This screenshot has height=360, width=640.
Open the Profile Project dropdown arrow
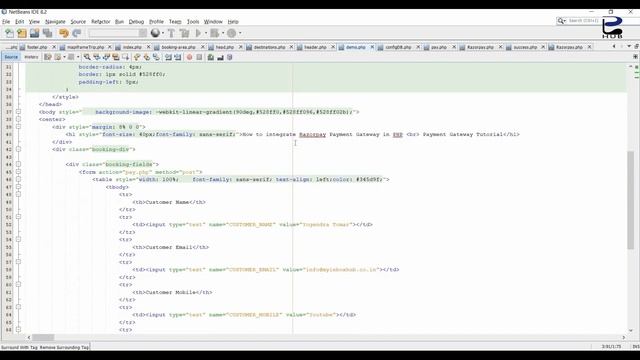[x=240, y=33]
